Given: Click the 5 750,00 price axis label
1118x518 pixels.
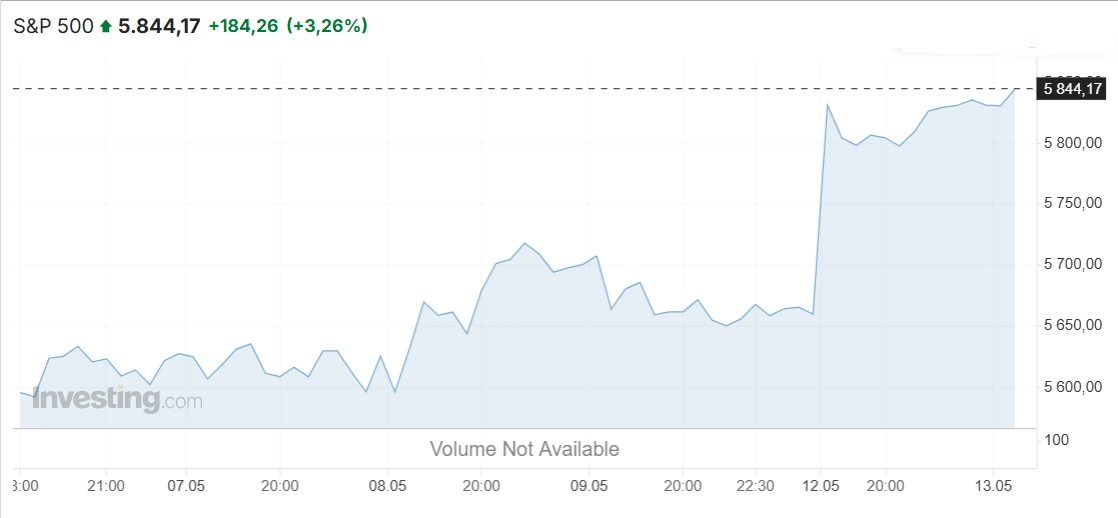Looking at the screenshot, I should point(1073,203).
